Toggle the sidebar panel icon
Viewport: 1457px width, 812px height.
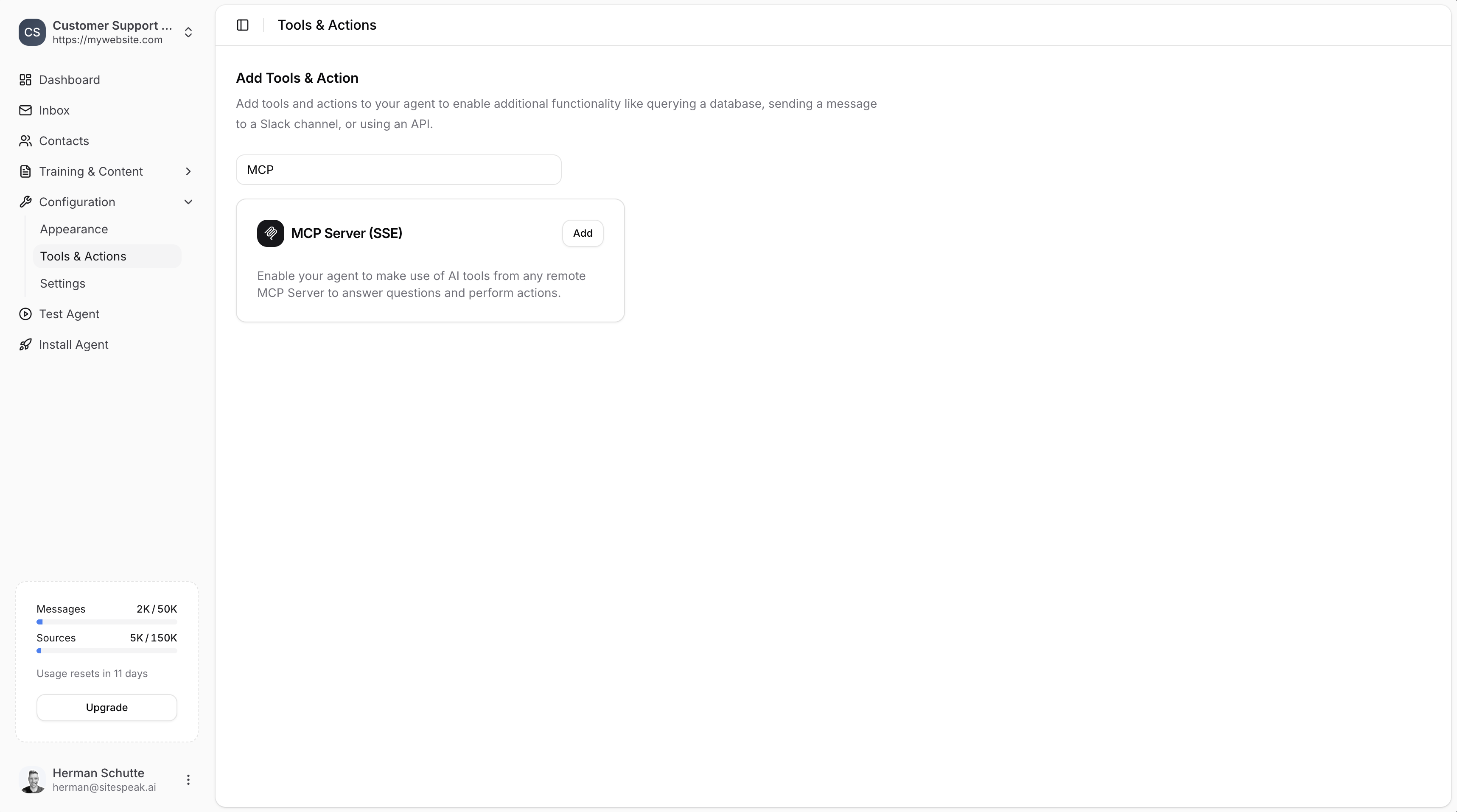coord(243,25)
